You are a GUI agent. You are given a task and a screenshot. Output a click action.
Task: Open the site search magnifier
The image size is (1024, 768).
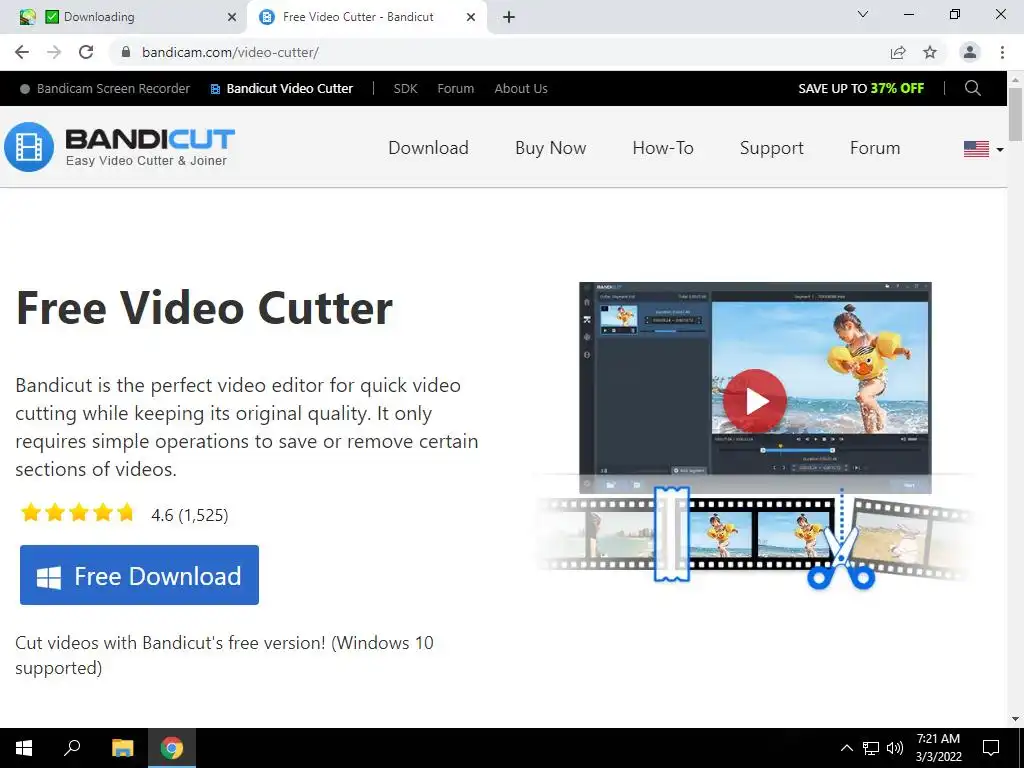pyautogui.click(x=972, y=88)
